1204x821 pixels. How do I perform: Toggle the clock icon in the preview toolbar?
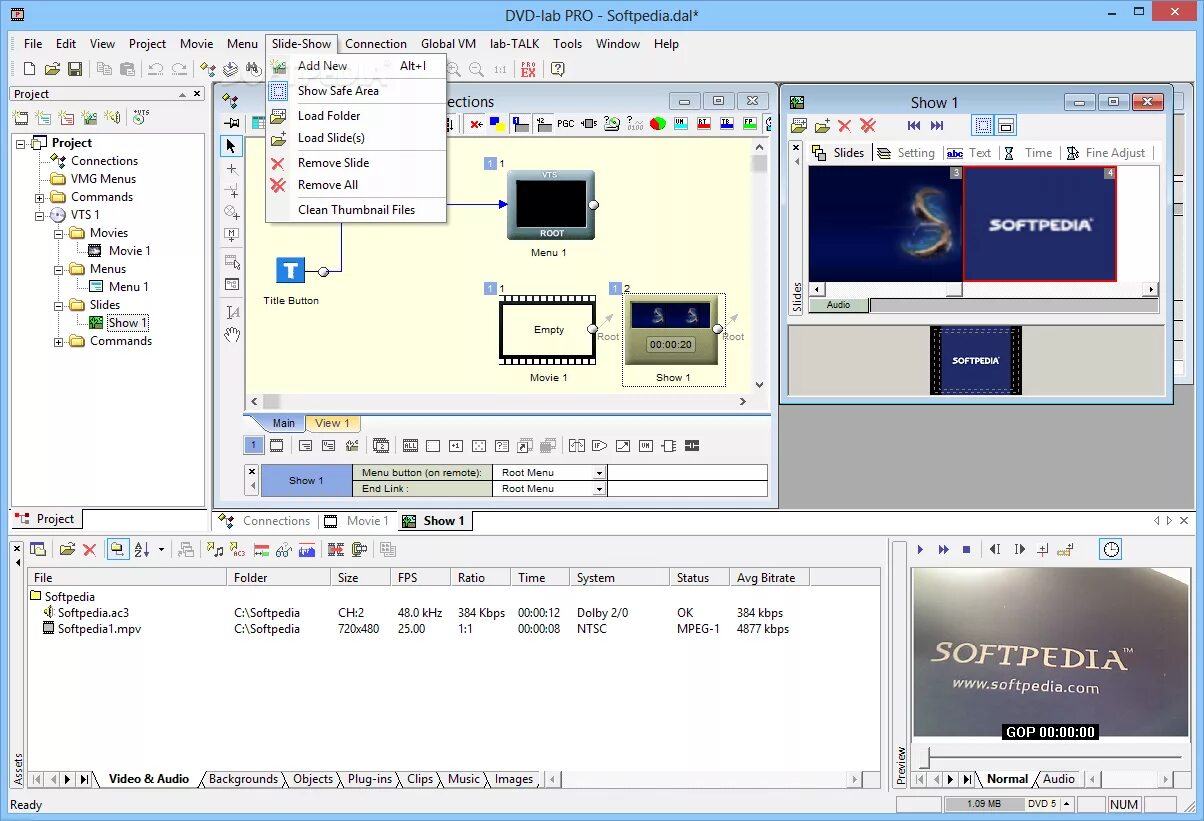[1111, 549]
